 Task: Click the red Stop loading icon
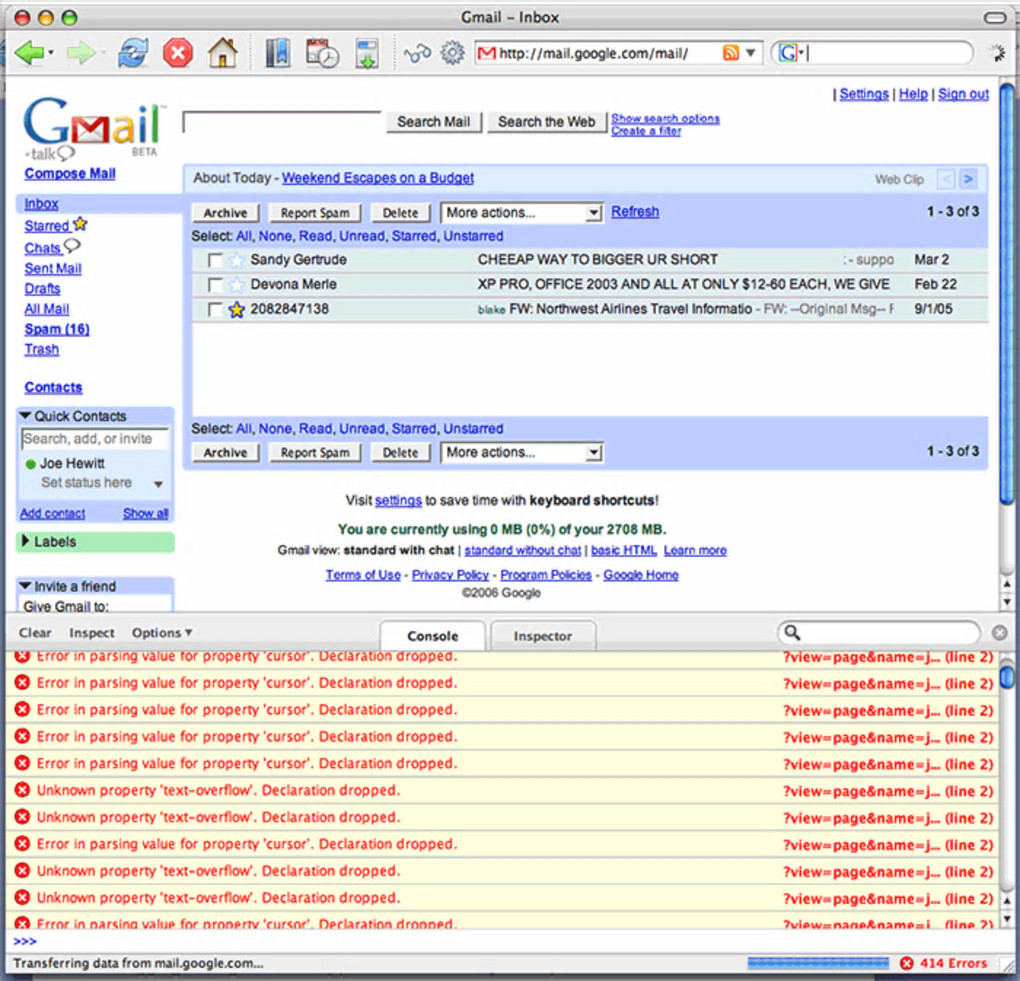(178, 53)
